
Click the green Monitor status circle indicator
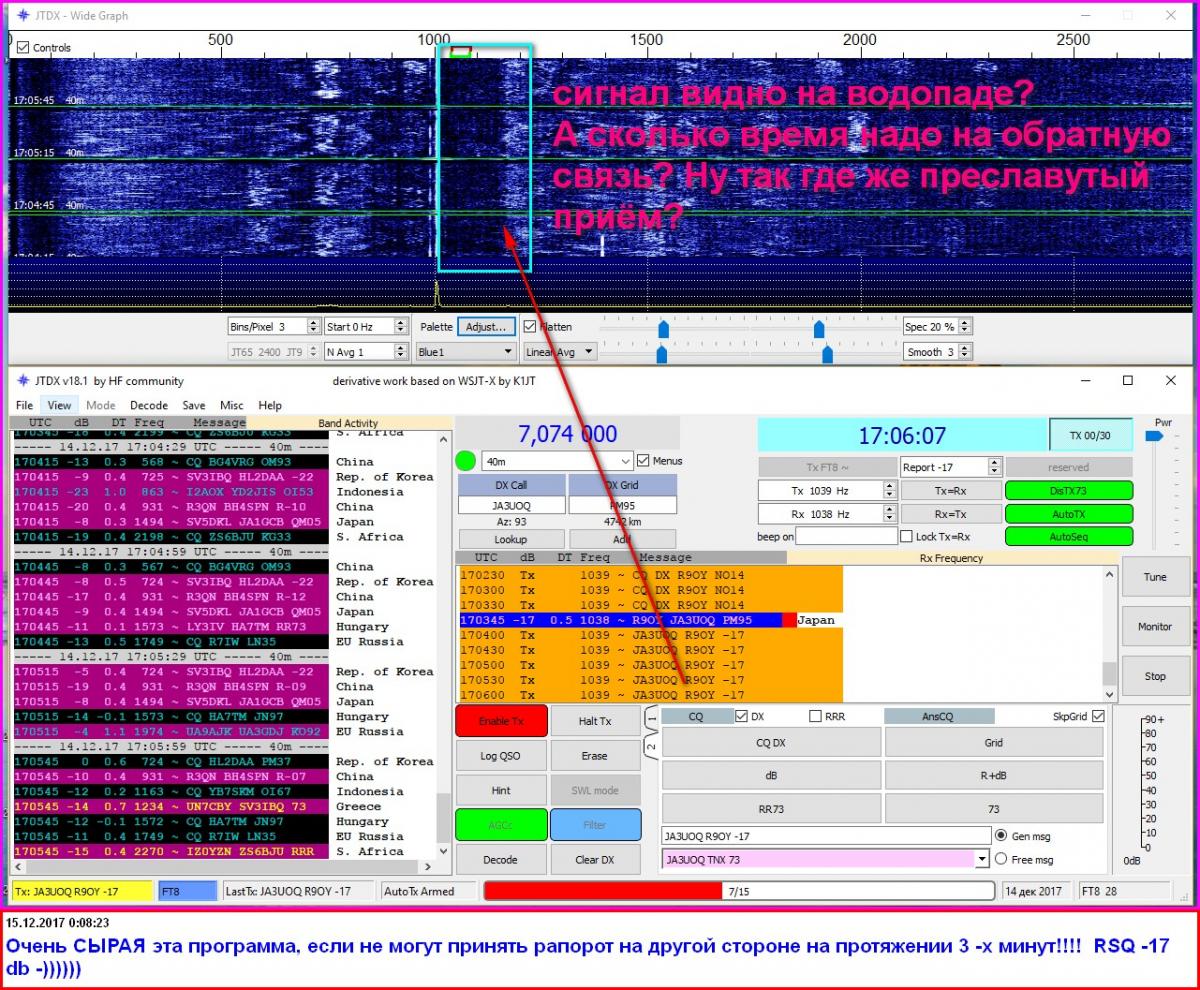[465, 462]
